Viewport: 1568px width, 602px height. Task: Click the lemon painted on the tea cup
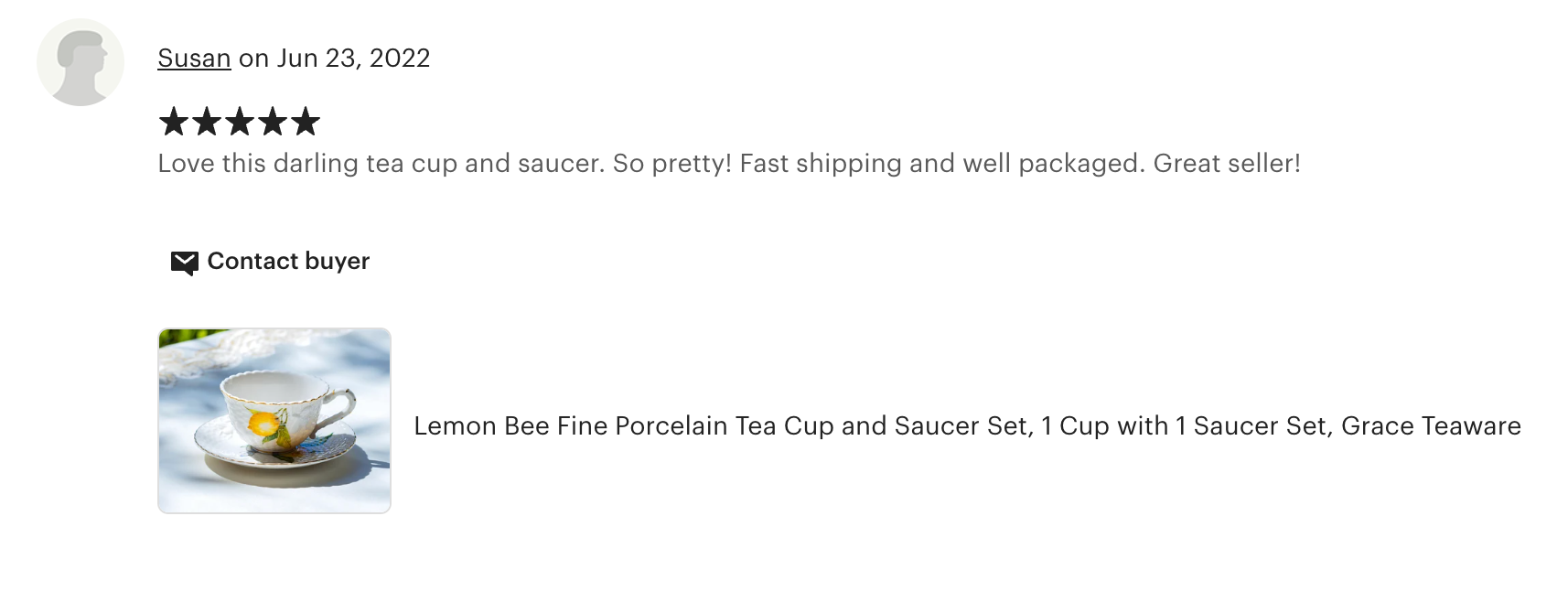[263, 424]
